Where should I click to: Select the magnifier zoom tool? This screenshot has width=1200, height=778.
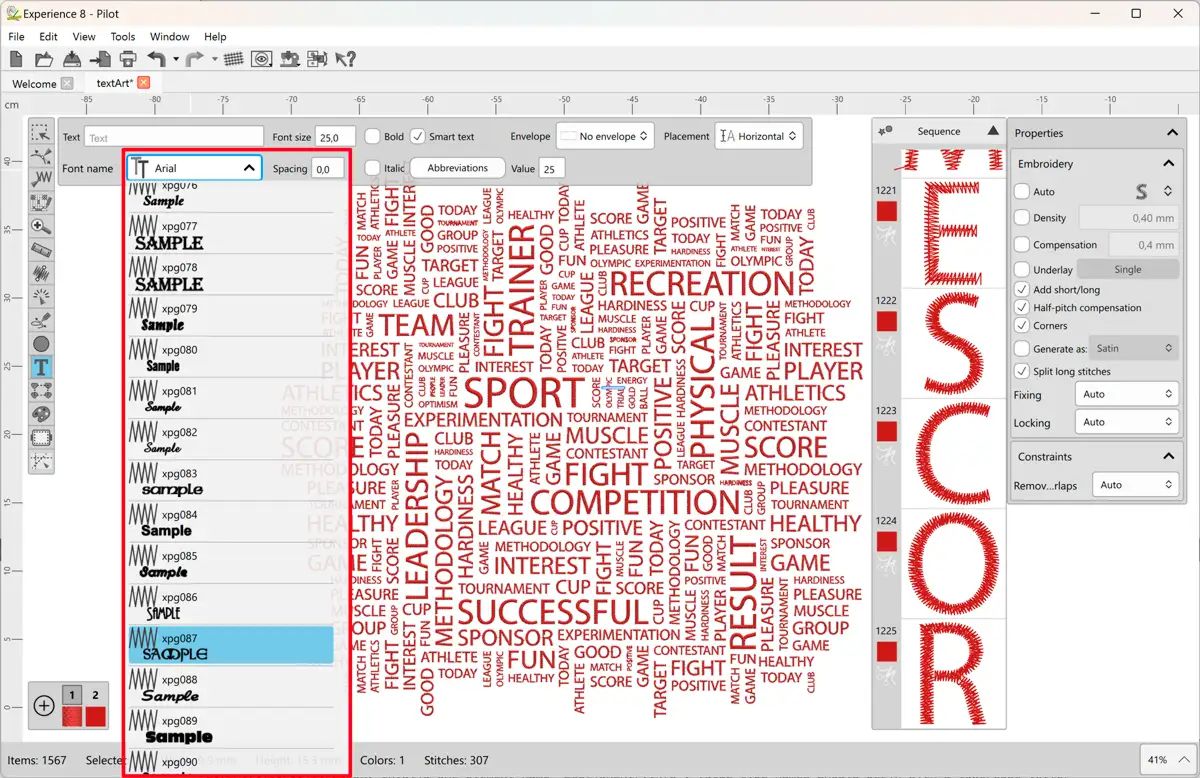[41, 226]
